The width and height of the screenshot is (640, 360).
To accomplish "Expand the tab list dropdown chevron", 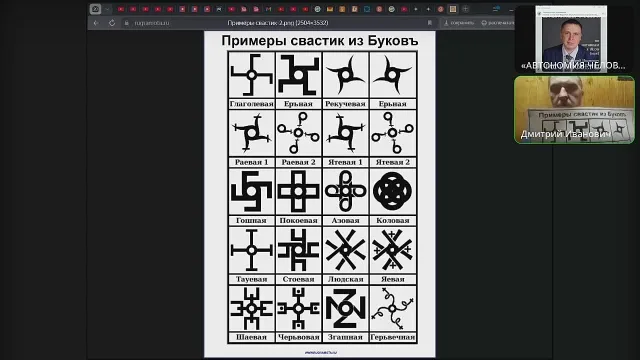I will point(107,9).
